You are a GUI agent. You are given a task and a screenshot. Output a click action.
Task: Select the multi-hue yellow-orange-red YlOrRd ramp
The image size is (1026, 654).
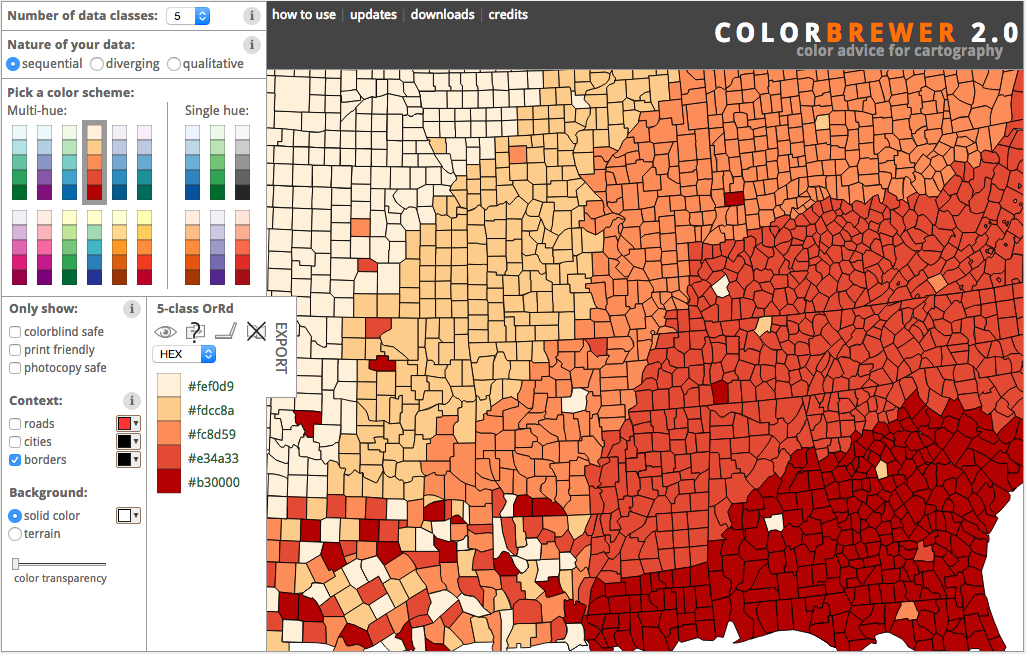click(144, 247)
